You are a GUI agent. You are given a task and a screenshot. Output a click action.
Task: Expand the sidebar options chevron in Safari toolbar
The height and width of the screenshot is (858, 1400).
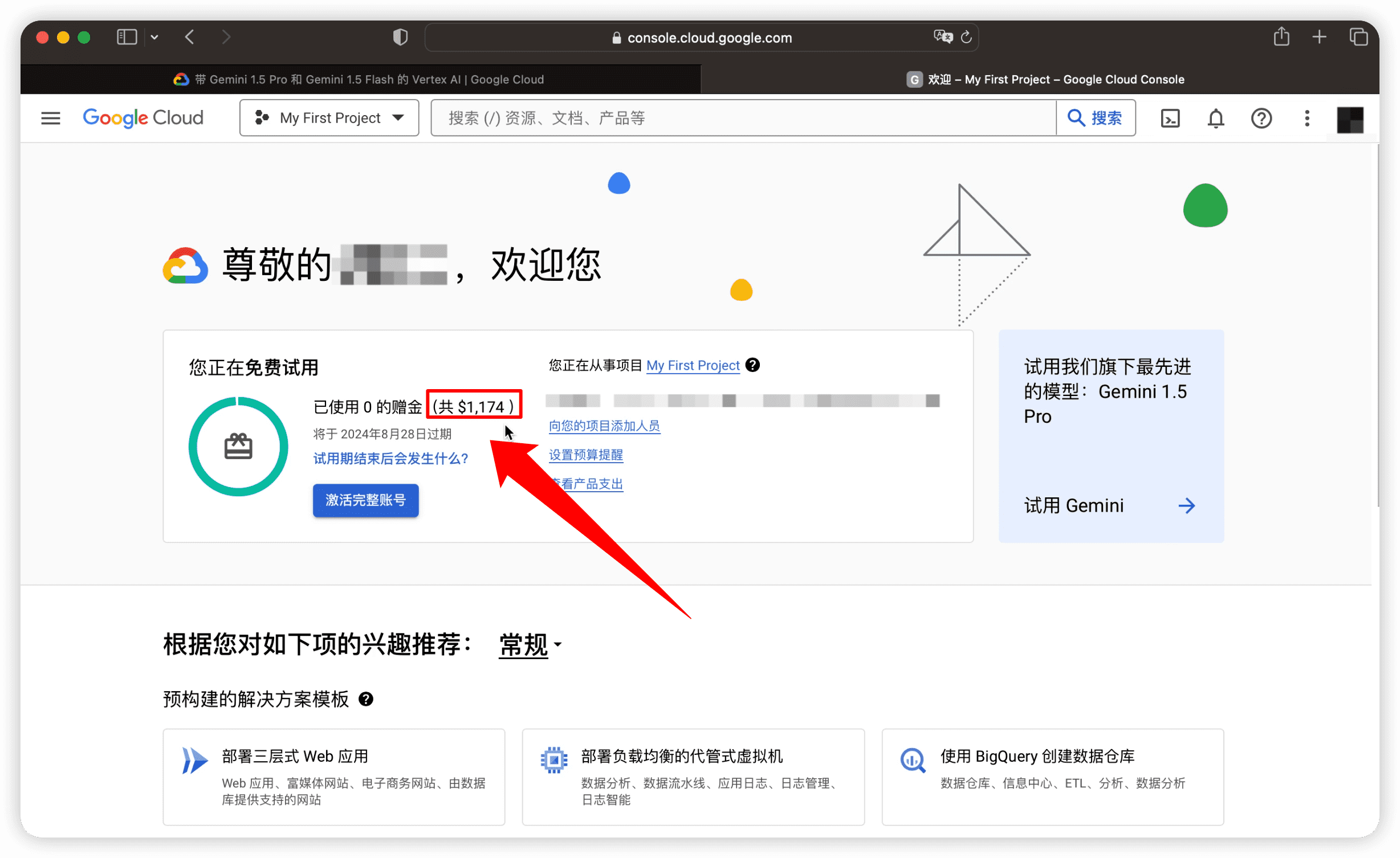[x=154, y=38]
